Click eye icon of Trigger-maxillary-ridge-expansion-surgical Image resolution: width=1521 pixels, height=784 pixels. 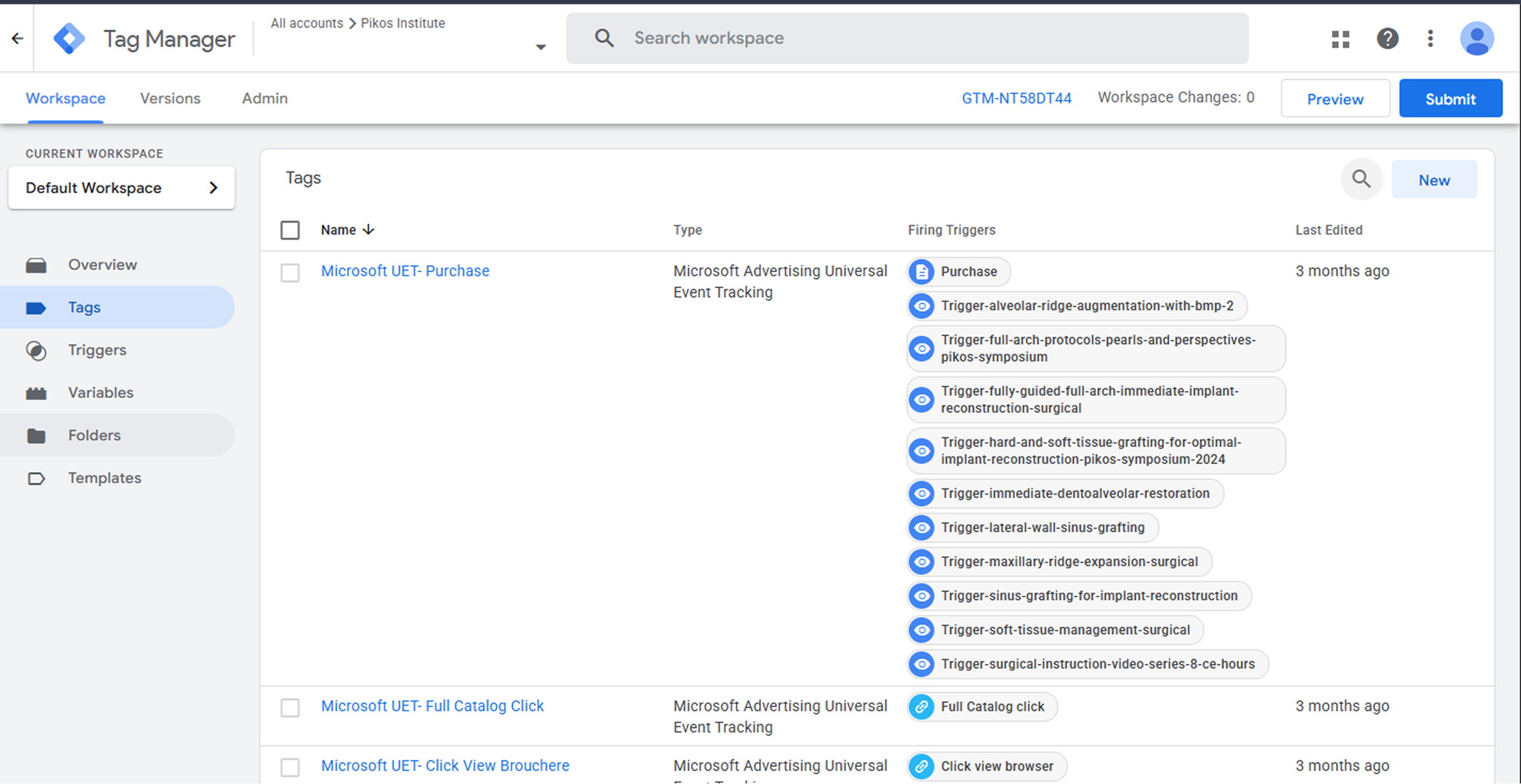[x=922, y=562]
